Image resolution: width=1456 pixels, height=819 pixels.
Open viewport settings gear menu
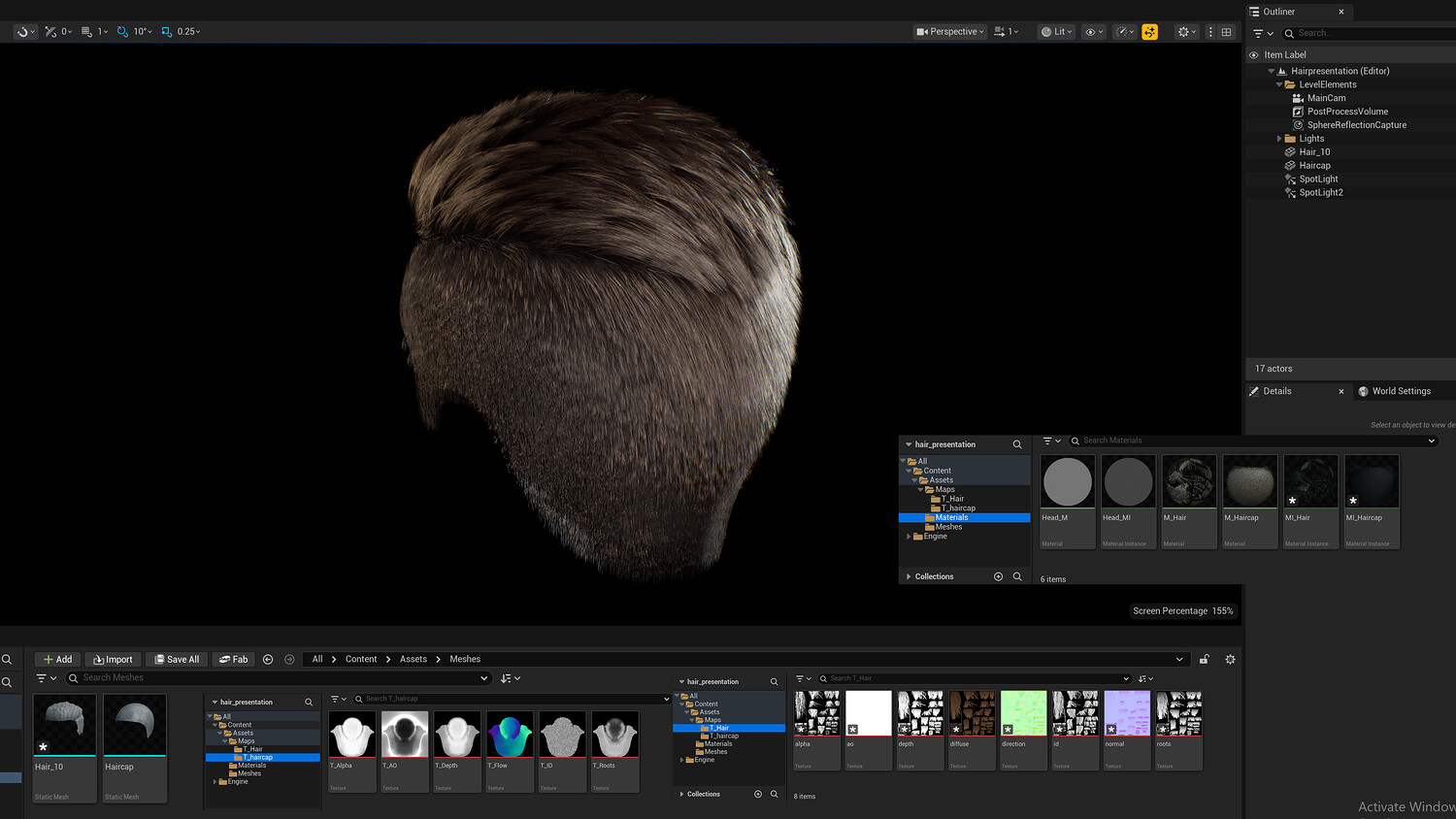tap(1184, 32)
